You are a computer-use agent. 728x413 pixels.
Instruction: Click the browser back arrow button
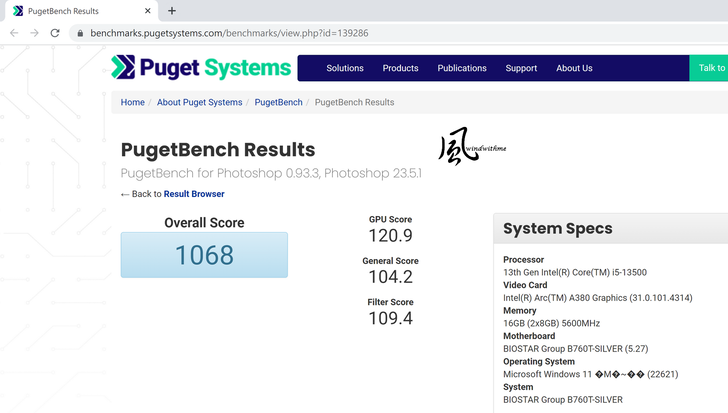tap(13, 33)
